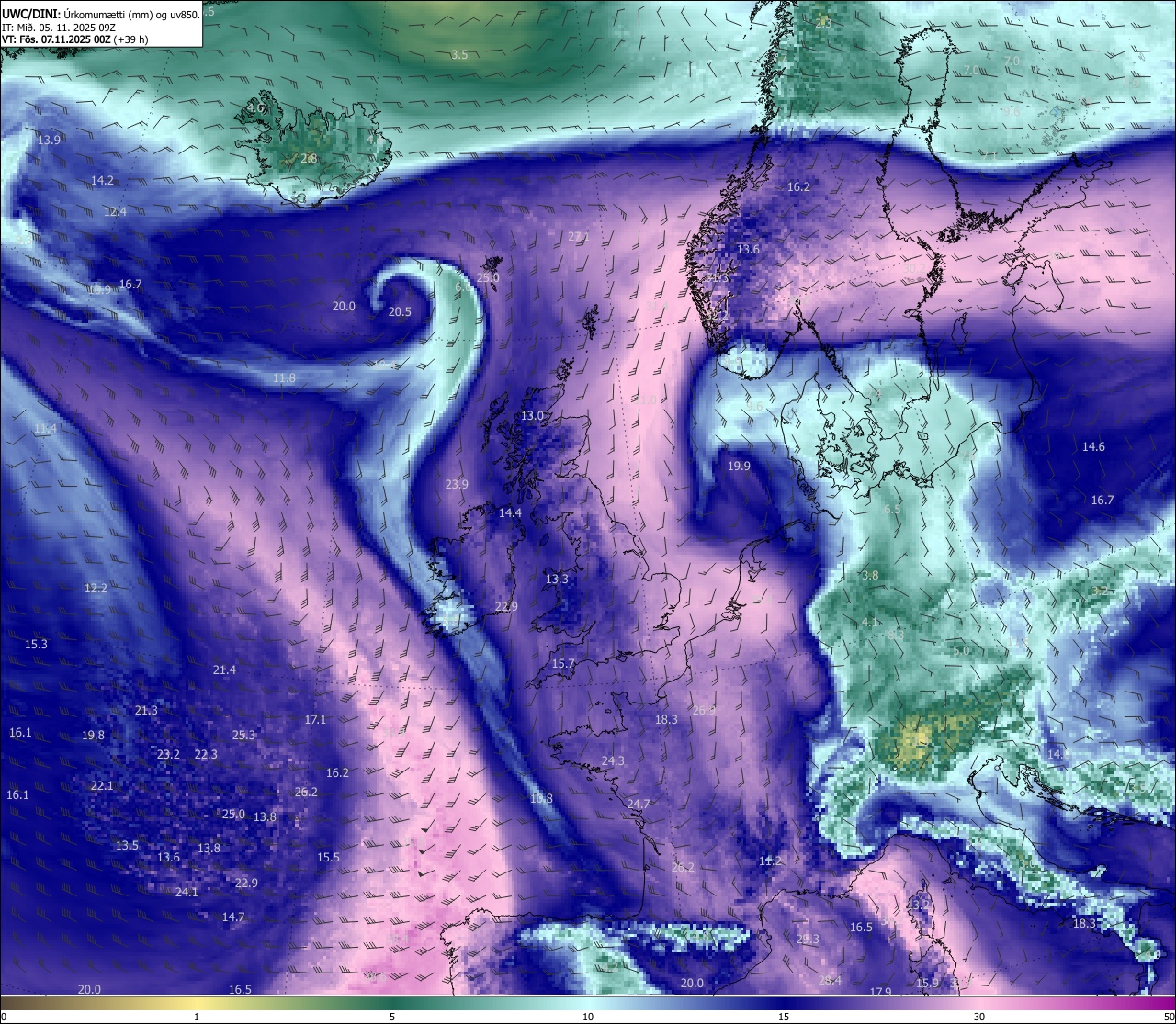Click the 24.7 value label
Screen dimensions: 1176x1024
[639, 805]
